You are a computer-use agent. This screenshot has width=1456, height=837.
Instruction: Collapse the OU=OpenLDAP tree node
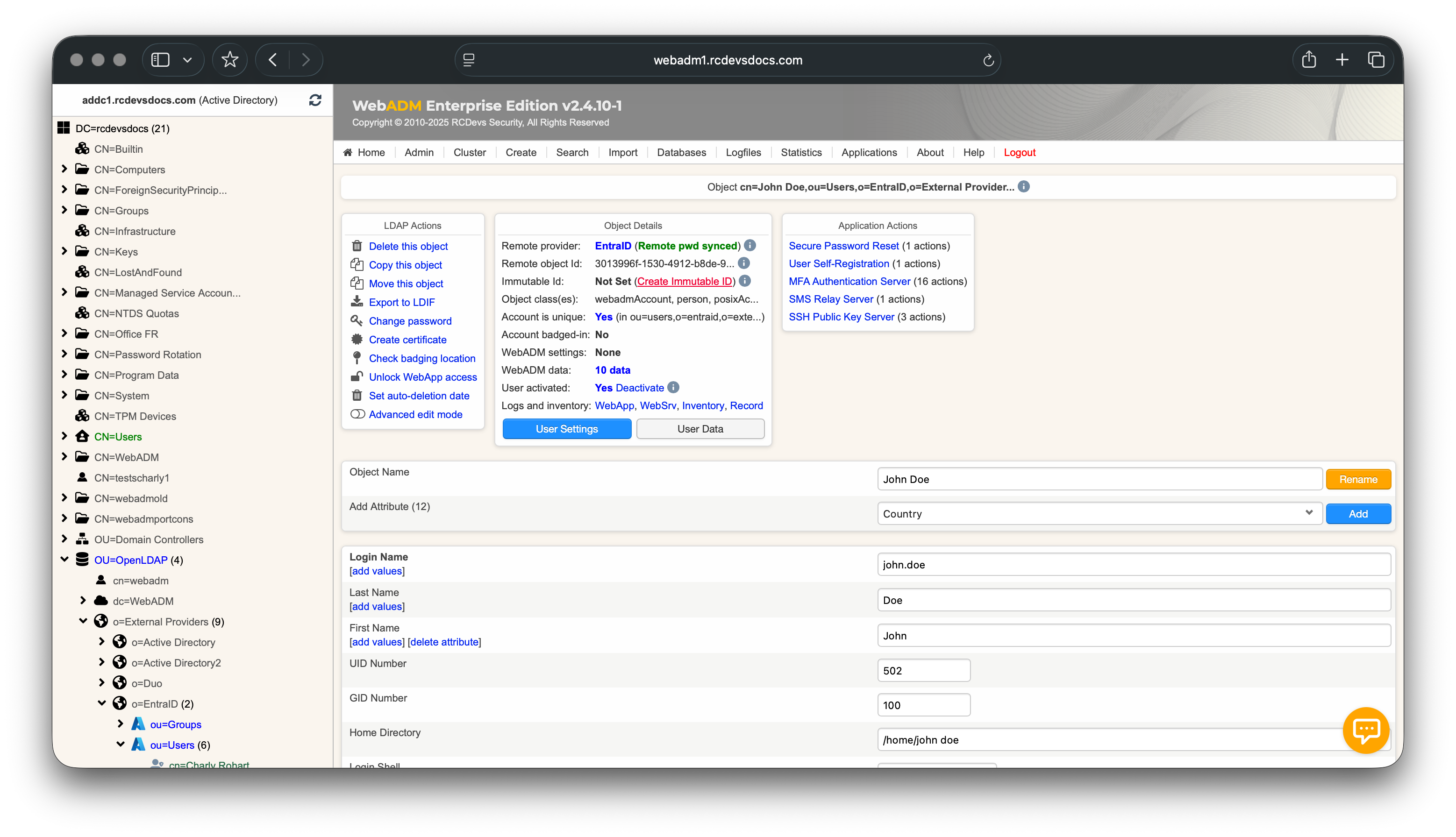pos(64,560)
